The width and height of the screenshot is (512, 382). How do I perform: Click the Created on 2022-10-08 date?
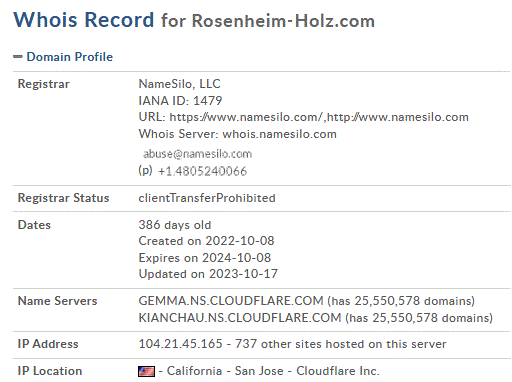tap(206, 241)
